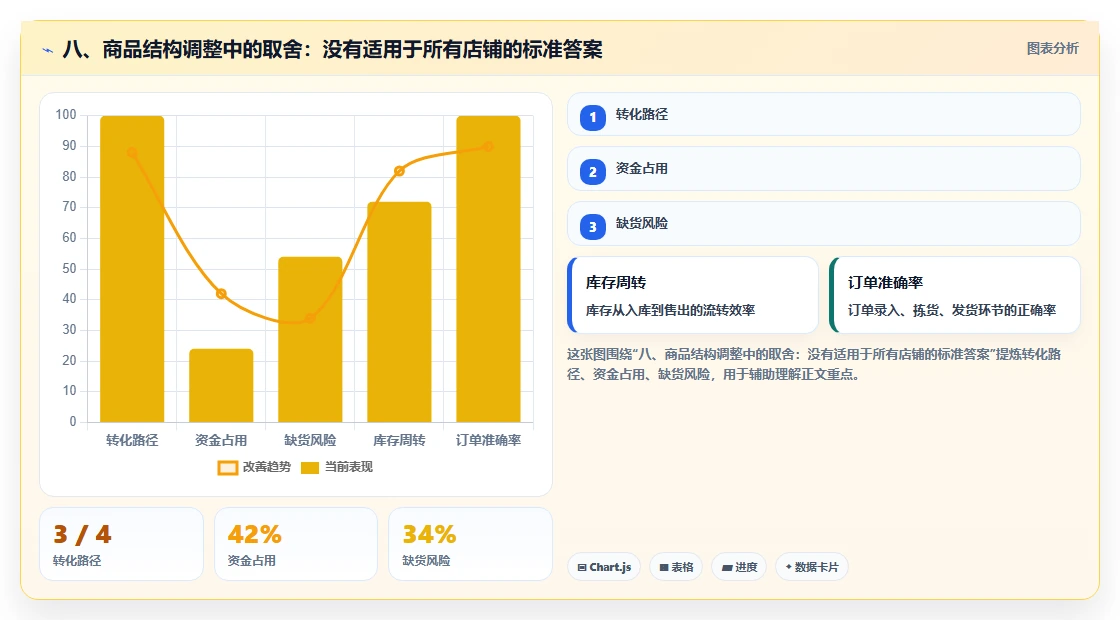Open the 转化路径 list item
Viewport: 1120px width, 620px height.
click(x=824, y=114)
